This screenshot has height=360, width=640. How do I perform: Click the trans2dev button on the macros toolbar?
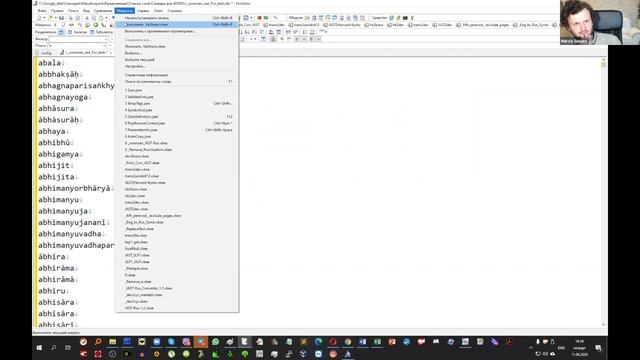point(418,25)
